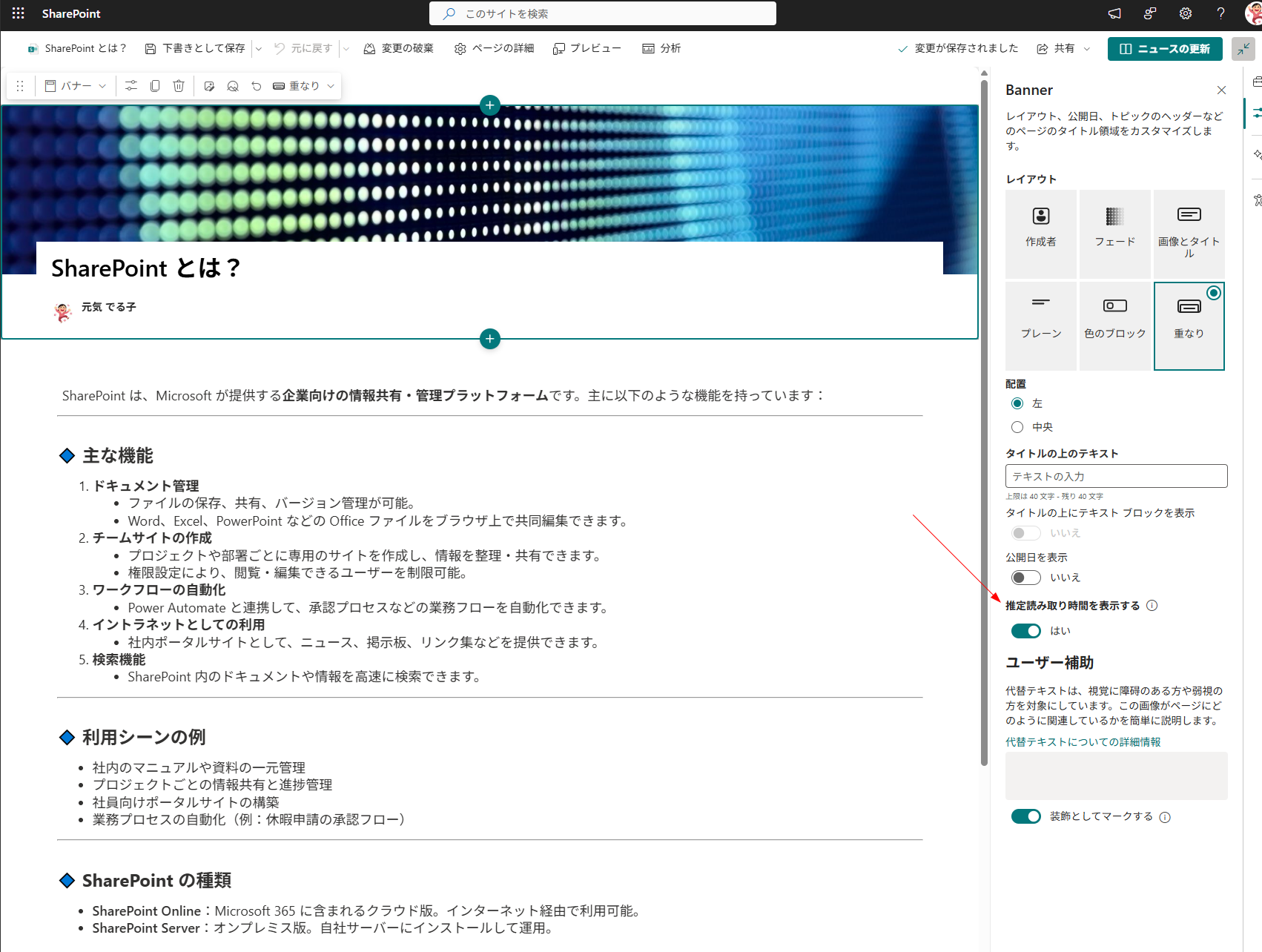Click the SharePoint の種類 heading
The height and width of the screenshot is (952, 1262).
[156, 881]
